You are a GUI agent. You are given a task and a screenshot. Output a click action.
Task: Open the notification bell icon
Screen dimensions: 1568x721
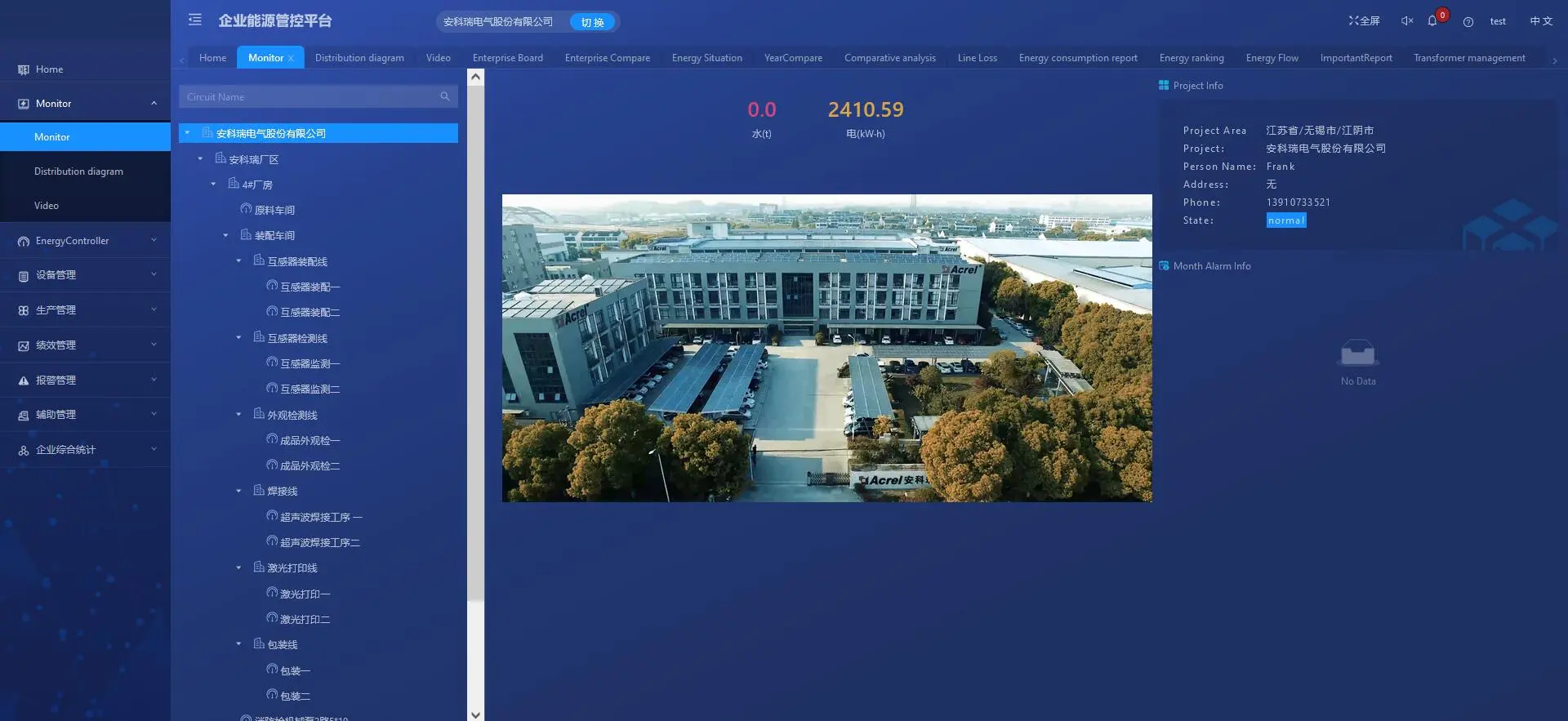pos(1432,21)
